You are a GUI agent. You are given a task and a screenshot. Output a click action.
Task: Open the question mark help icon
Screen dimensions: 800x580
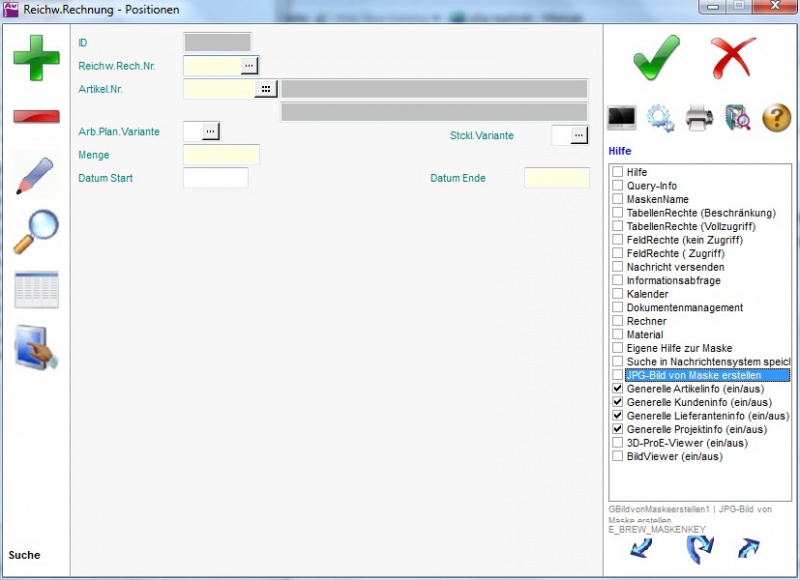tap(776, 118)
